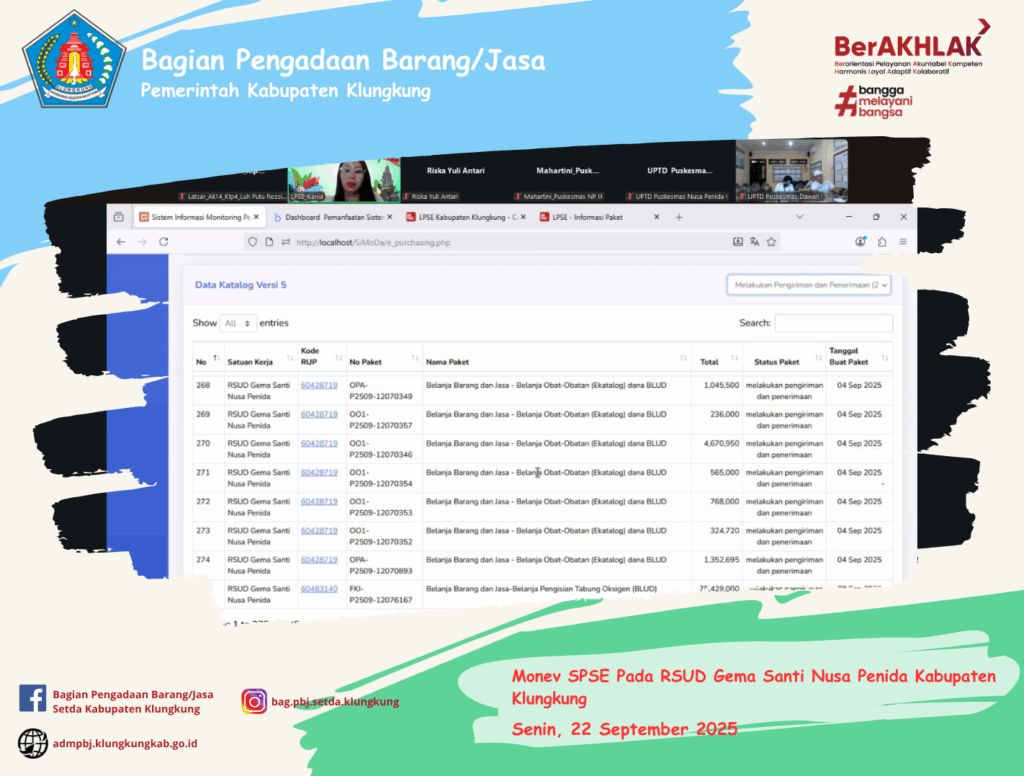The image size is (1024, 776).
Task: Open the Show entries dropdown
Action: pyautogui.click(x=238, y=323)
